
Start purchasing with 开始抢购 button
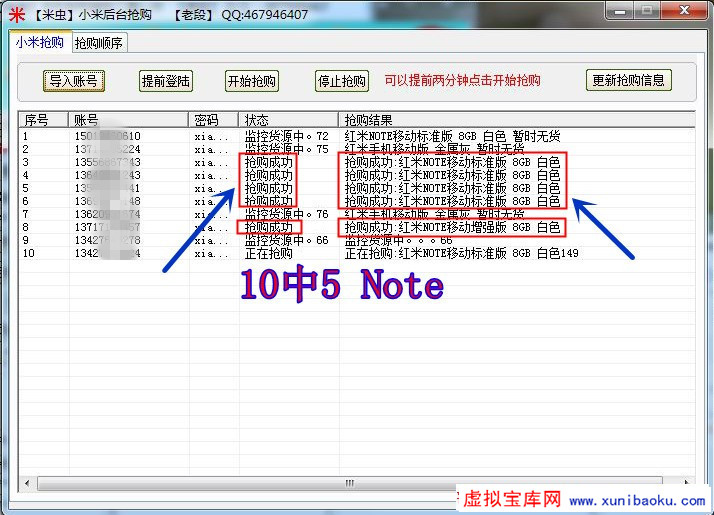[x=252, y=81]
